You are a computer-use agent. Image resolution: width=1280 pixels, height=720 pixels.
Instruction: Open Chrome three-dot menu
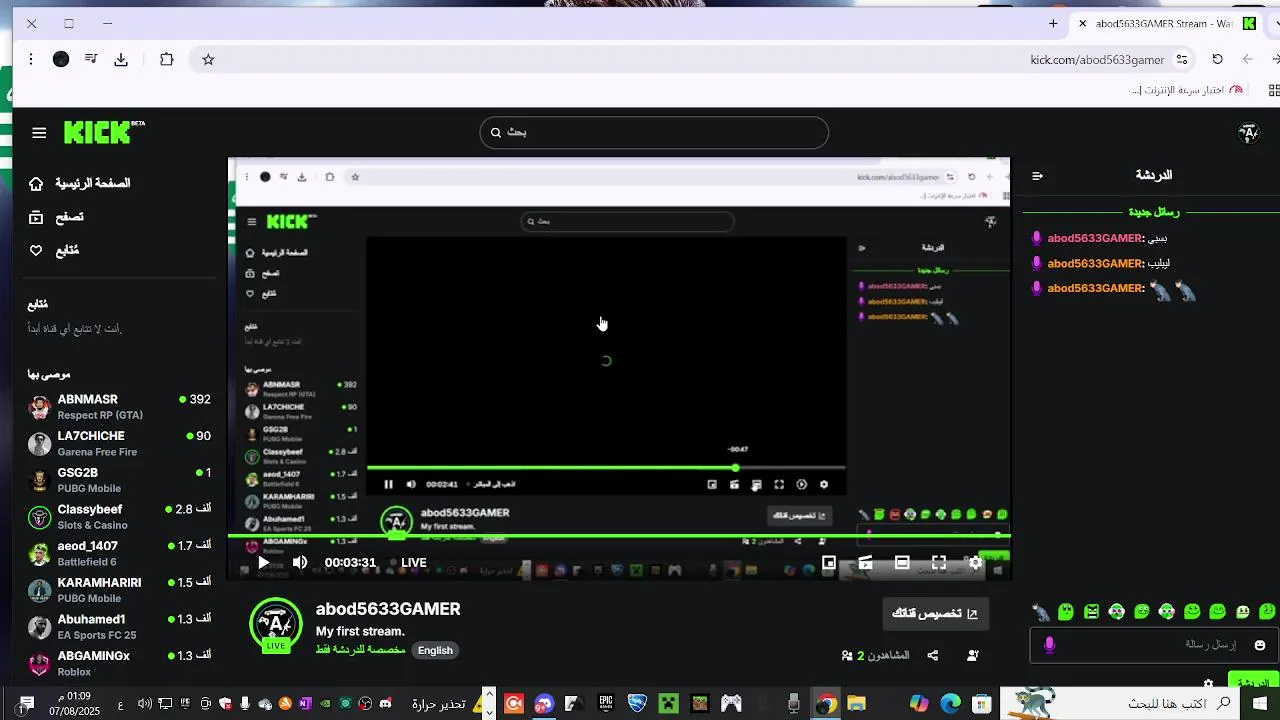point(31,59)
